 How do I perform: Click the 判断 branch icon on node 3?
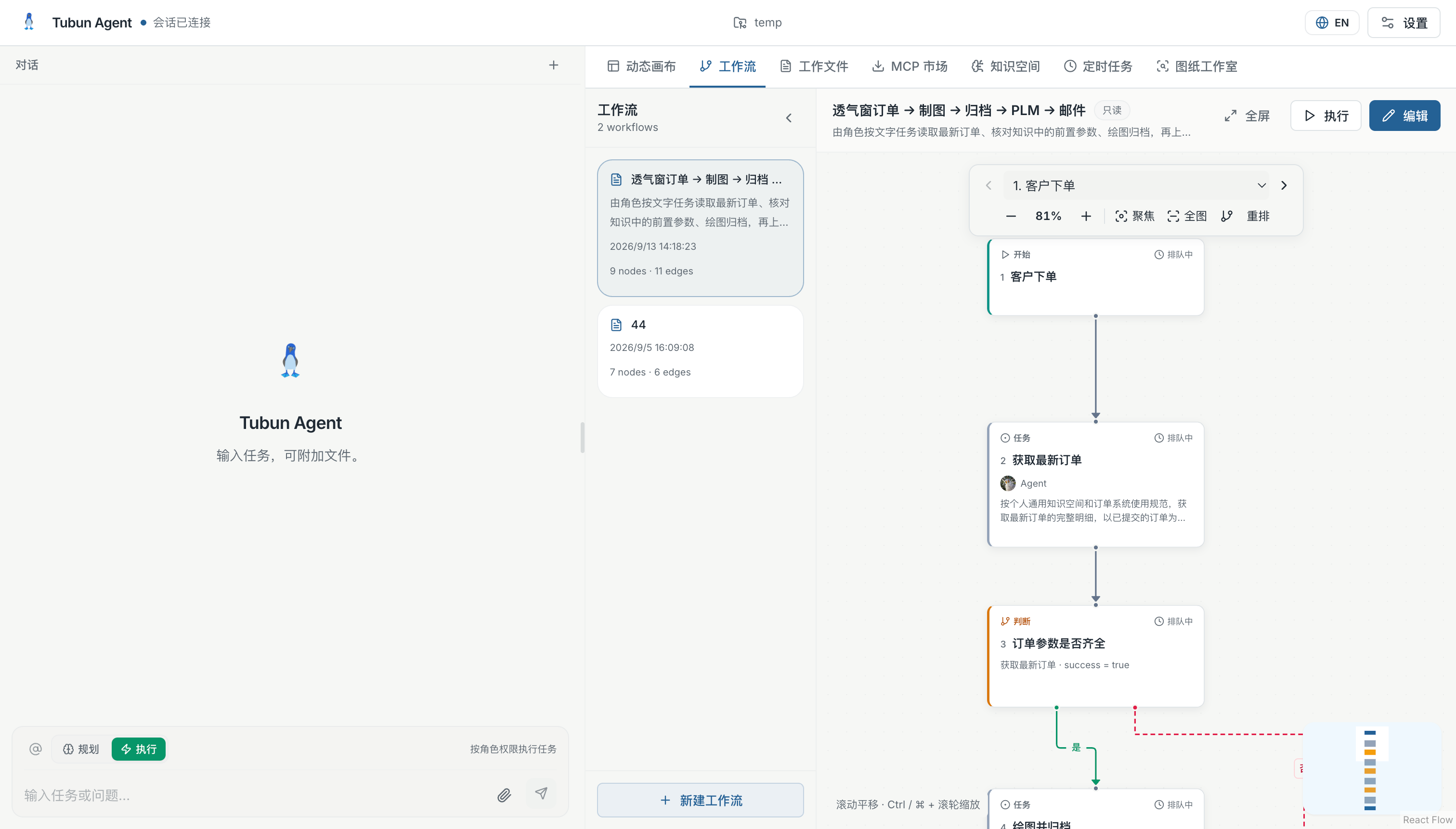[1005, 621]
